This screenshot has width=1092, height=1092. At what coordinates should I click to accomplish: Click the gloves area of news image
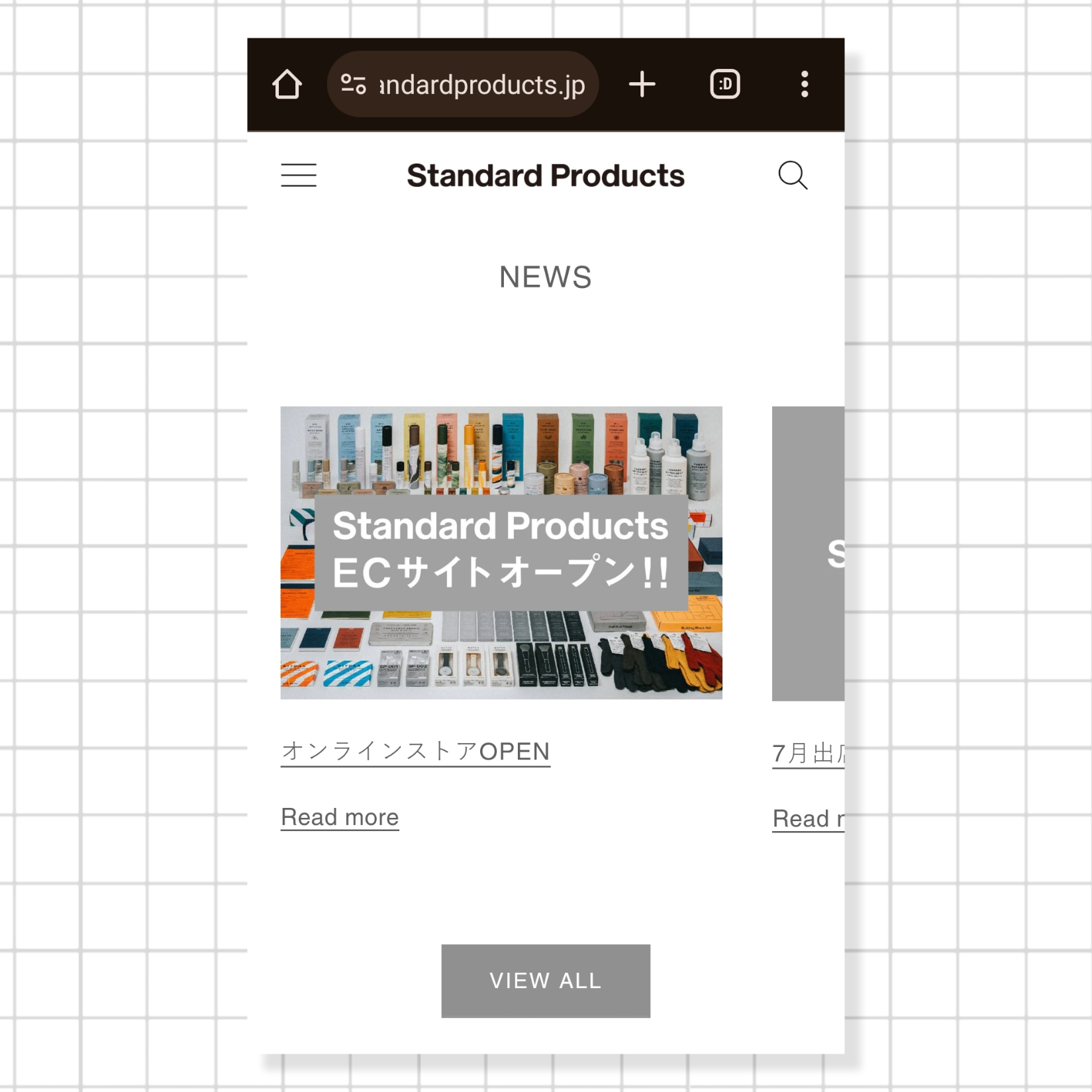point(662,662)
